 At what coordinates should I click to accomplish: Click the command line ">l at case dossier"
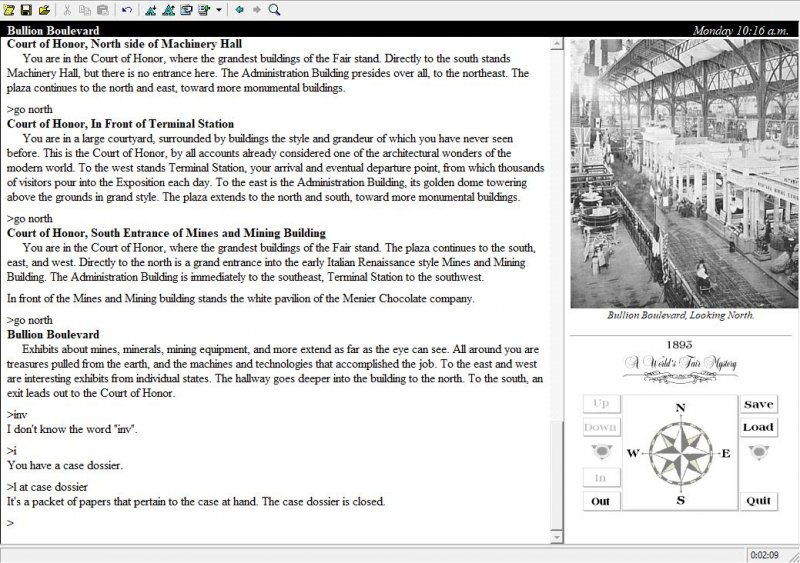coord(47,487)
